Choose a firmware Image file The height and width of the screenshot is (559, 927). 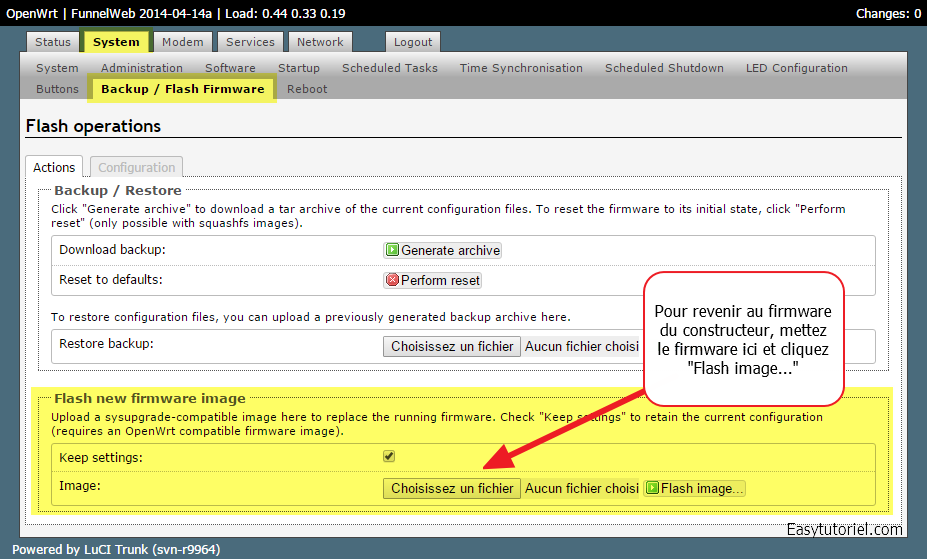pos(452,489)
